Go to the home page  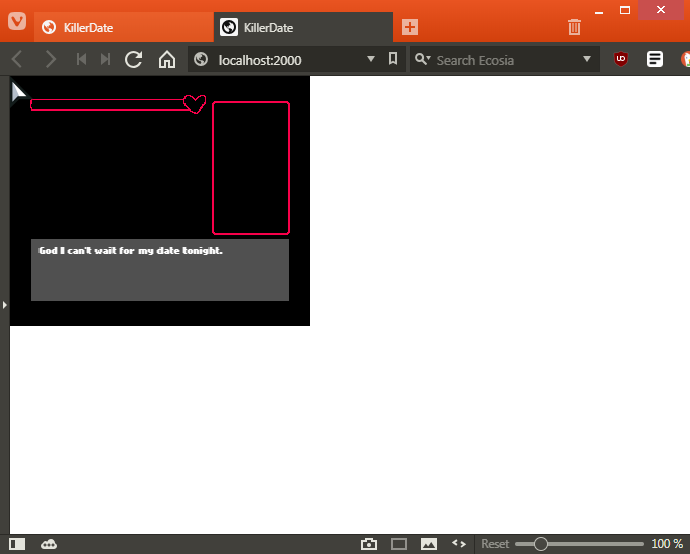click(167, 59)
